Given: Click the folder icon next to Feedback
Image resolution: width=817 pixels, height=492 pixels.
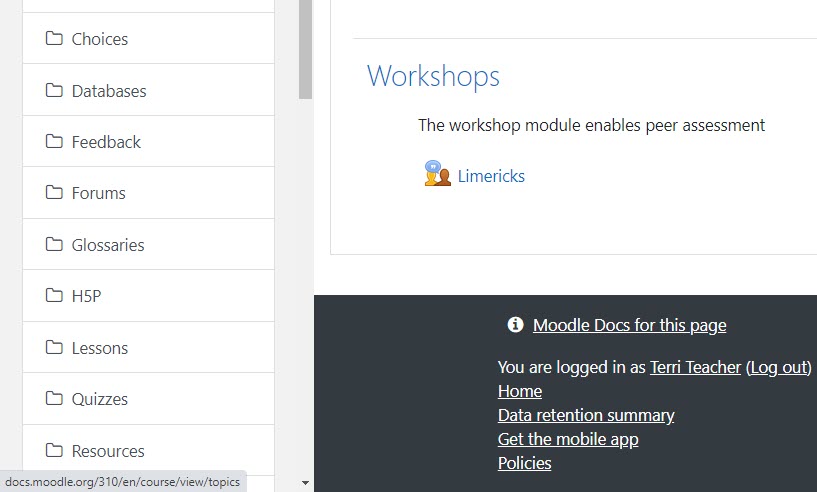Looking at the screenshot, I should pyautogui.click(x=54, y=141).
